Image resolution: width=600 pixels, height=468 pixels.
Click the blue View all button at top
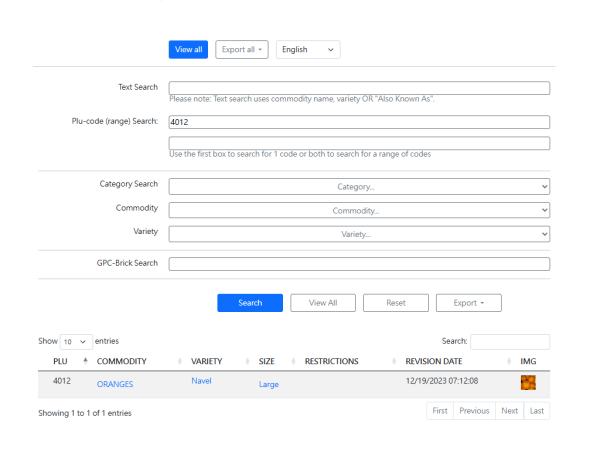(x=188, y=49)
